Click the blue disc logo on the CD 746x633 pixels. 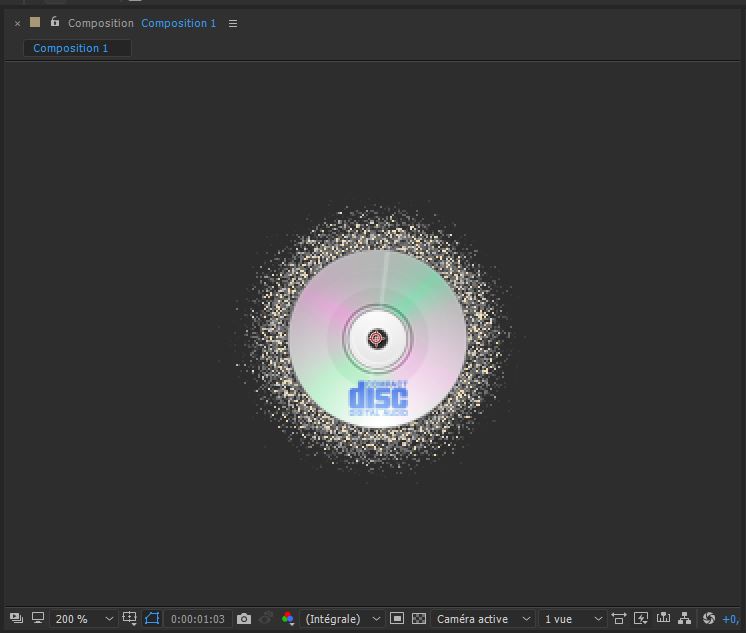pos(379,398)
